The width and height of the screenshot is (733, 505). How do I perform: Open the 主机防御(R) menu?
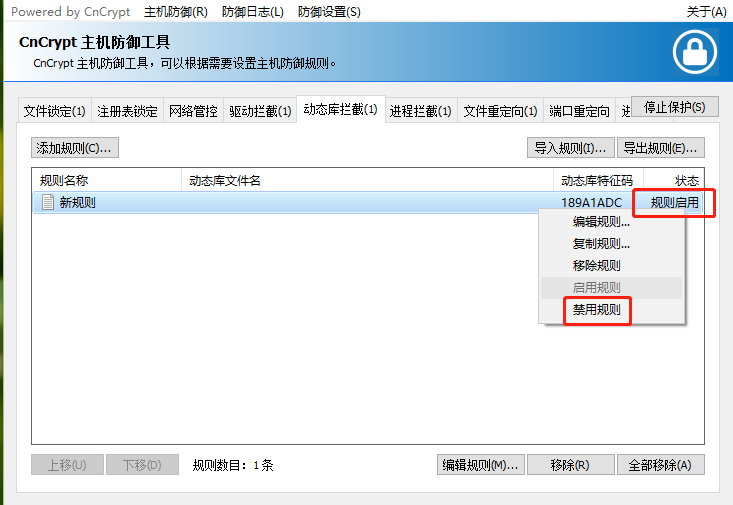click(x=176, y=11)
